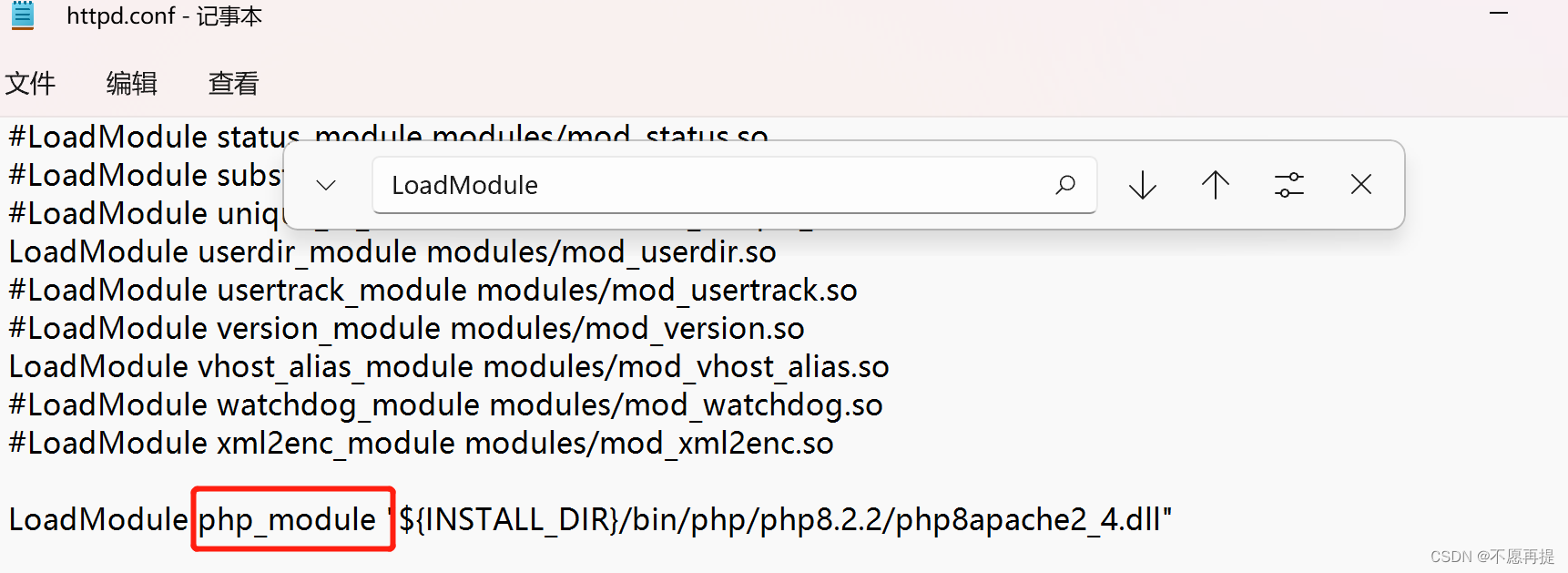
Task: Select the magnifier search icon
Action: [1065, 184]
